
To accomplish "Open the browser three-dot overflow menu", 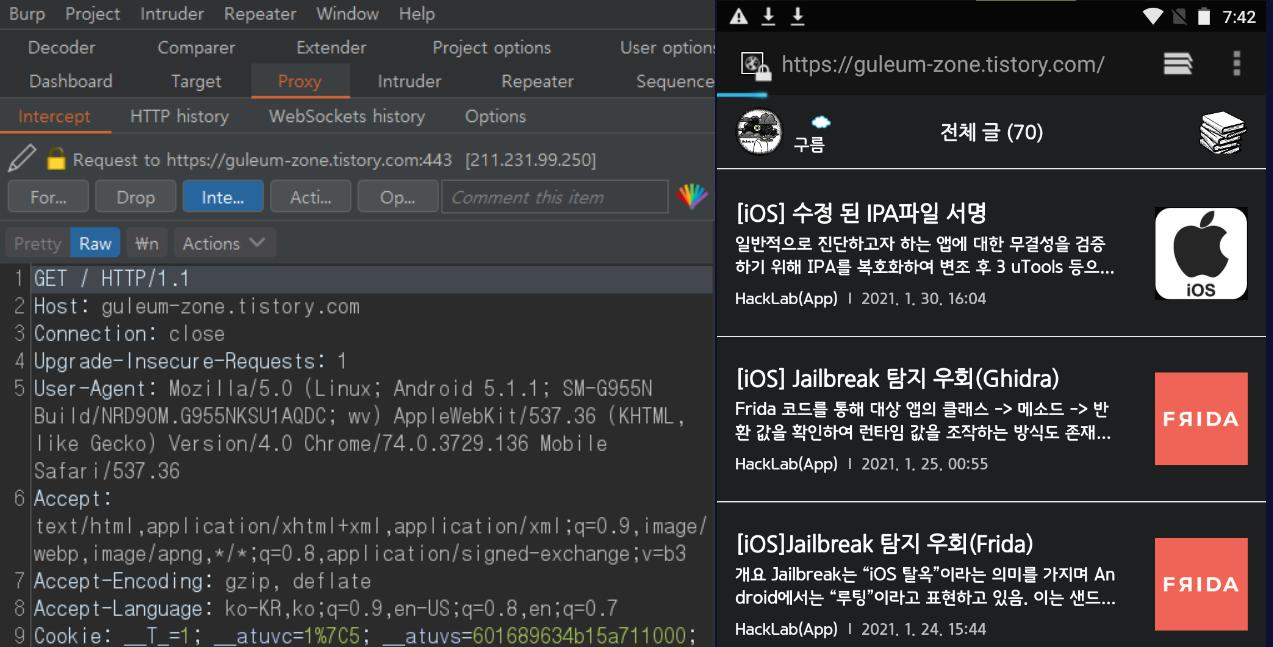I will click(1236, 63).
